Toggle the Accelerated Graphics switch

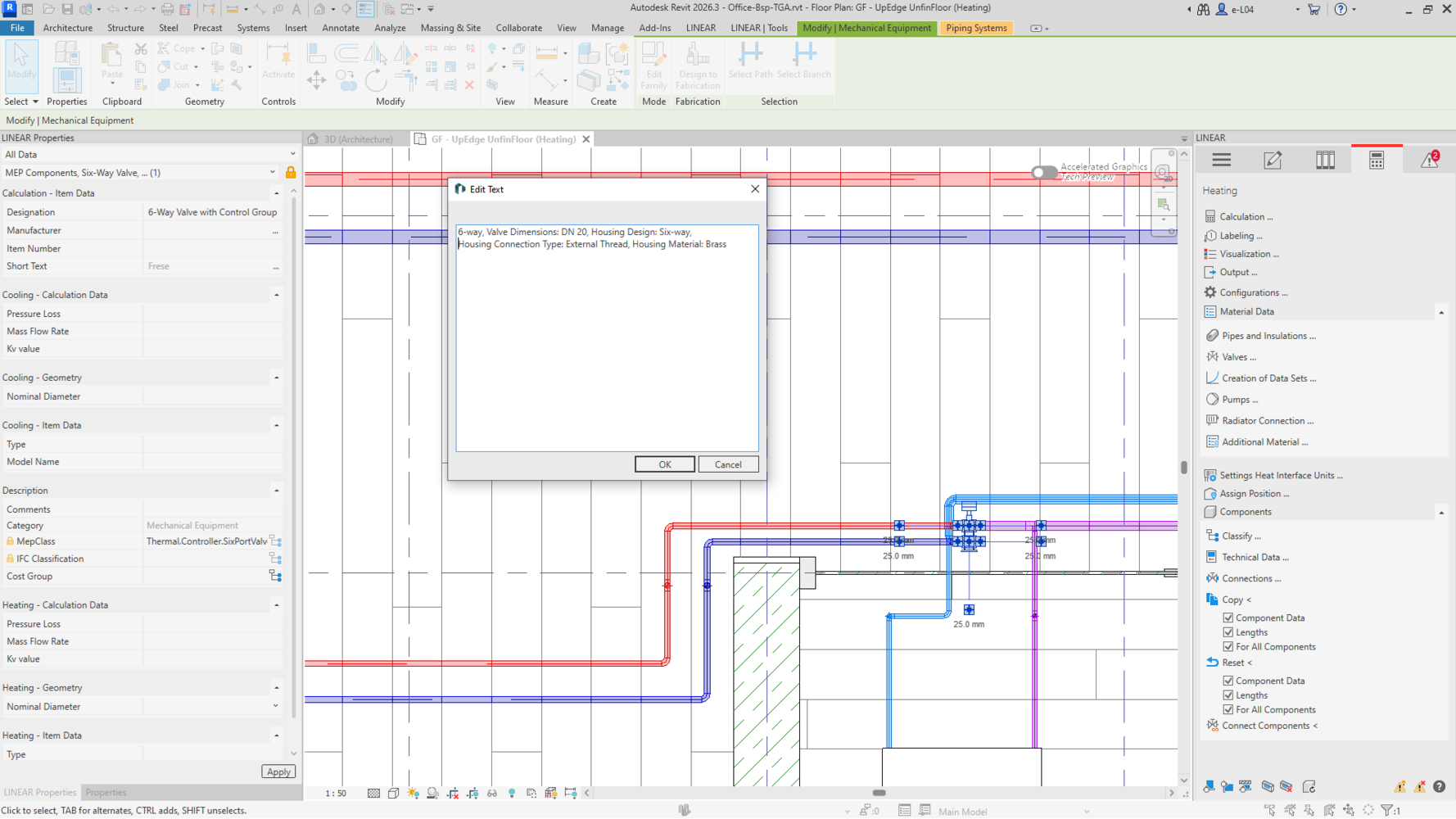click(x=1044, y=172)
